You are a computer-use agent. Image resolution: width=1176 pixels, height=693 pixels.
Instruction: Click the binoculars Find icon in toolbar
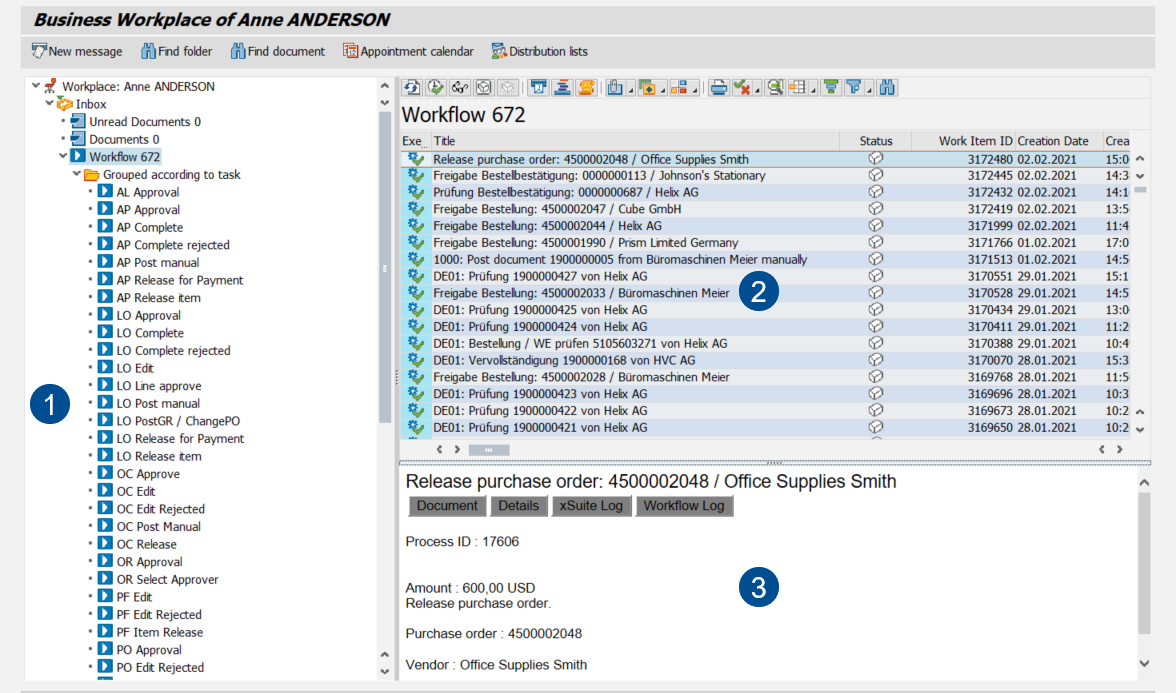[x=888, y=88]
